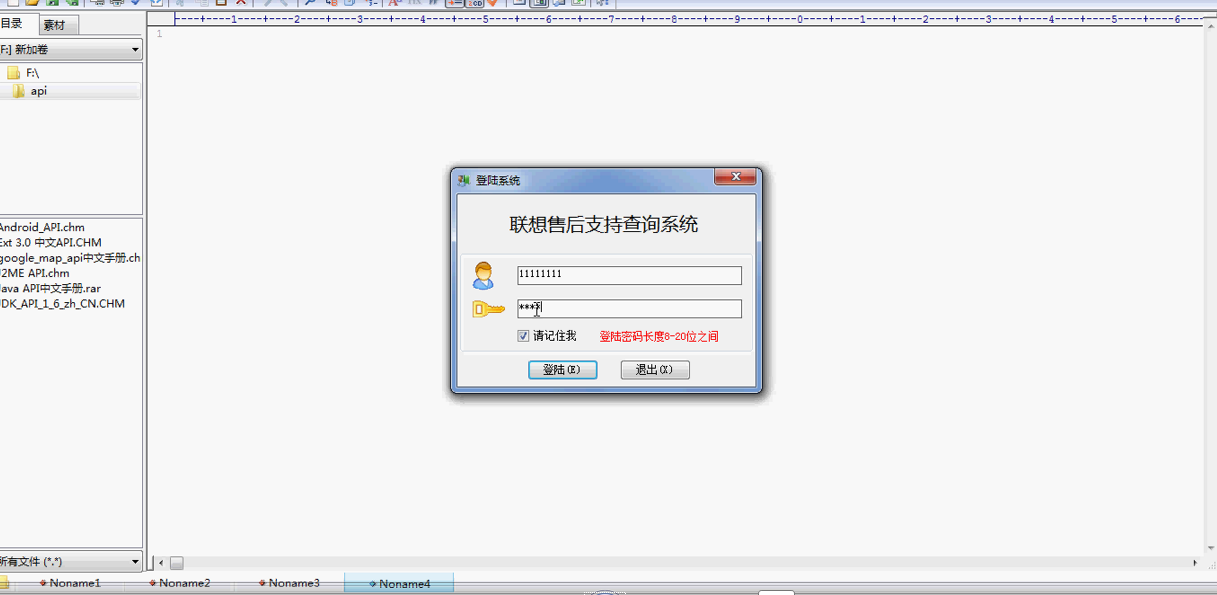The width and height of the screenshot is (1217, 595).
Task: Click the 联想售后支持查询系统 heading text
Action: [x=604, y=225]
